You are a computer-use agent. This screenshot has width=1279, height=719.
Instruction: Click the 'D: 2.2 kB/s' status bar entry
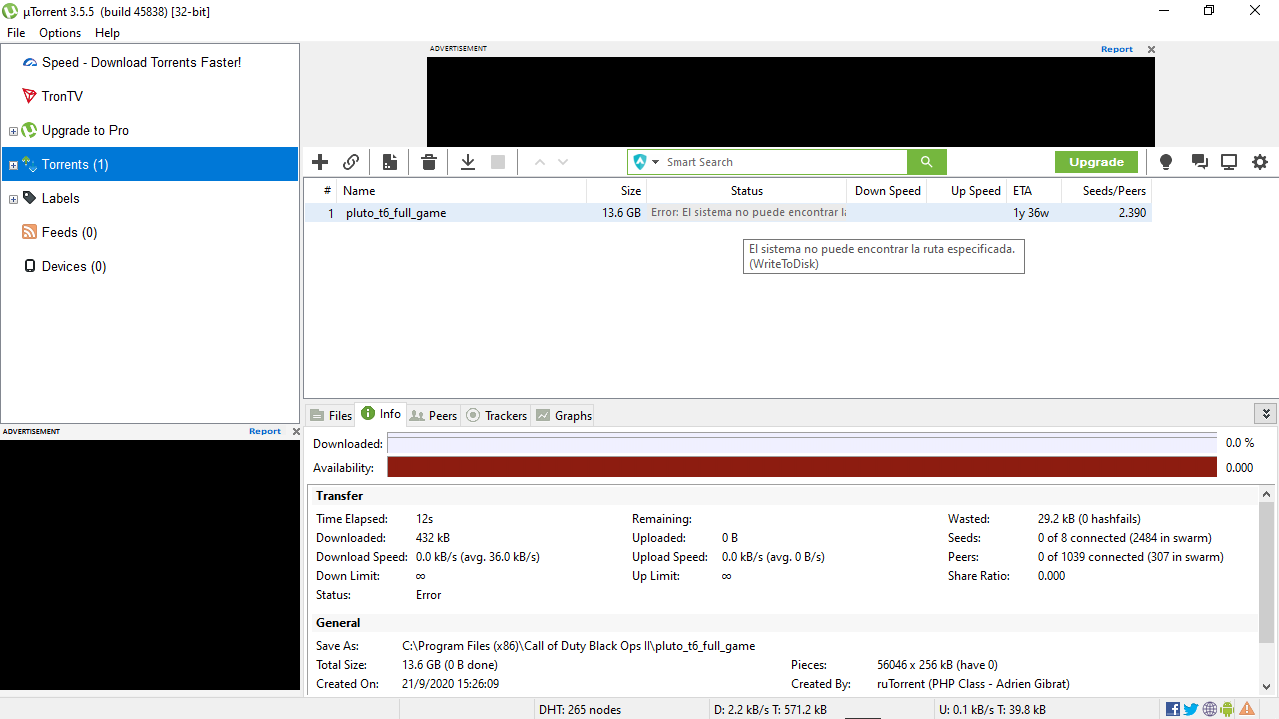[770, 710]
